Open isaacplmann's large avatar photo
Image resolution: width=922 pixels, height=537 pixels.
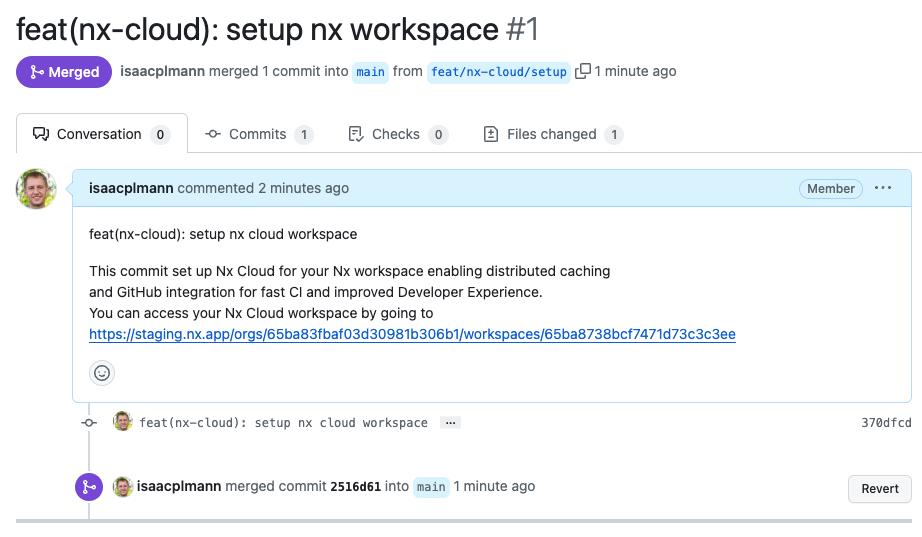click(36, 189)
